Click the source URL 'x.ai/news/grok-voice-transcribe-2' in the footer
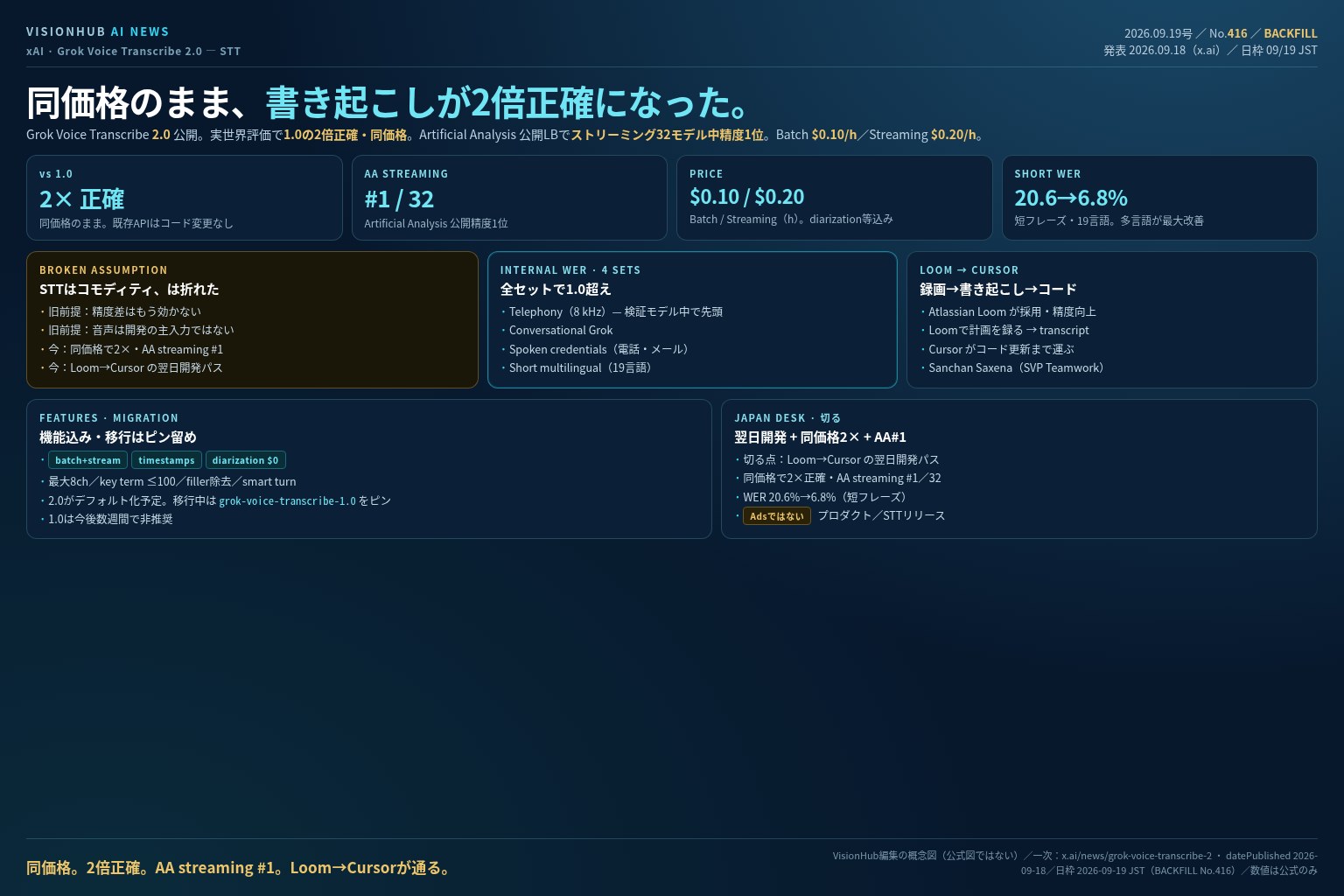The image size is (1344, 896). click(x=1137, y=856)
